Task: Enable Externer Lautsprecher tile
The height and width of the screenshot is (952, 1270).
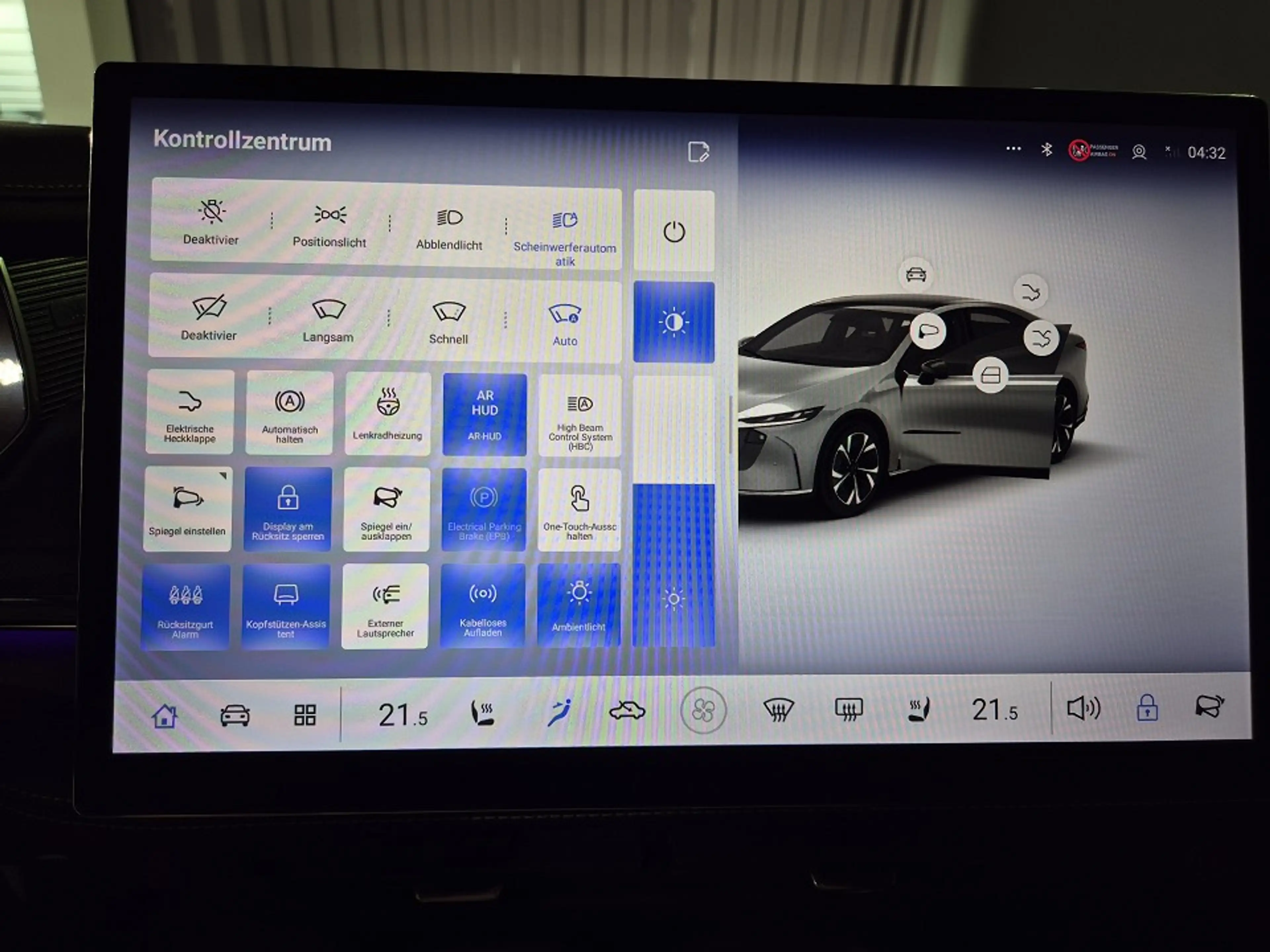Action: pos(385,607)
